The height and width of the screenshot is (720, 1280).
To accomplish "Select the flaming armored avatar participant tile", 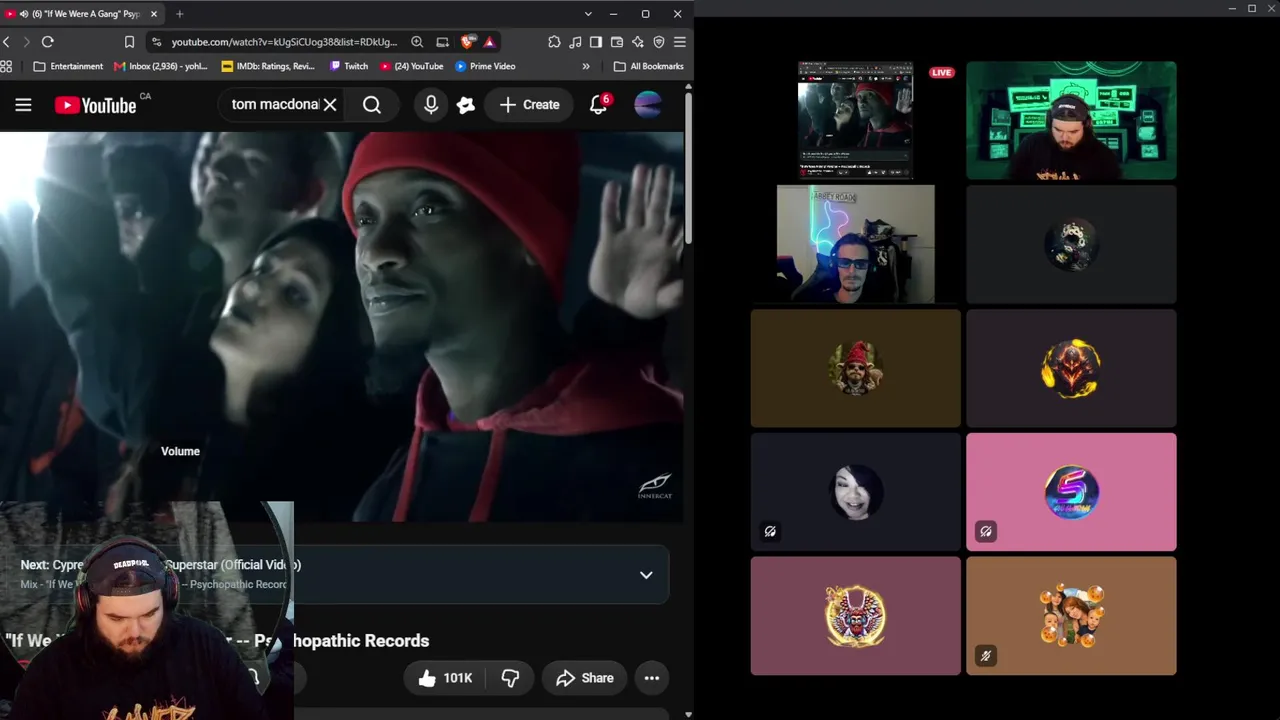I will [1071, 368].
